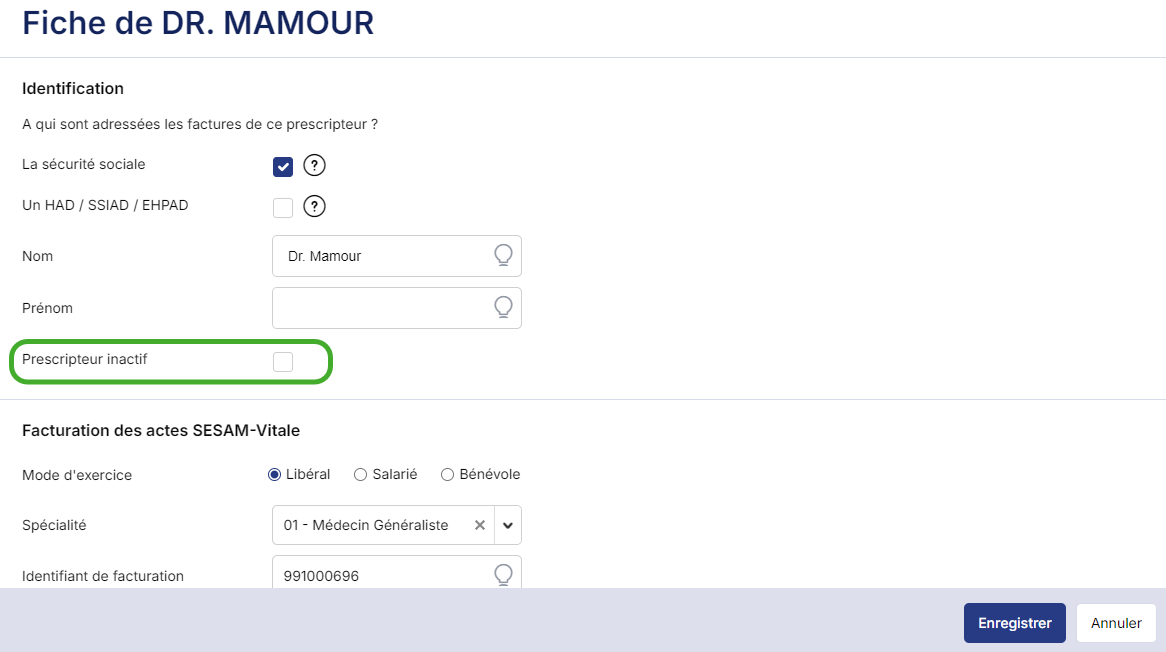This screenshot has height=652, width=1166.
Task: Click the lightbulb icon in Prénom field
Action: tap(504, 307)
